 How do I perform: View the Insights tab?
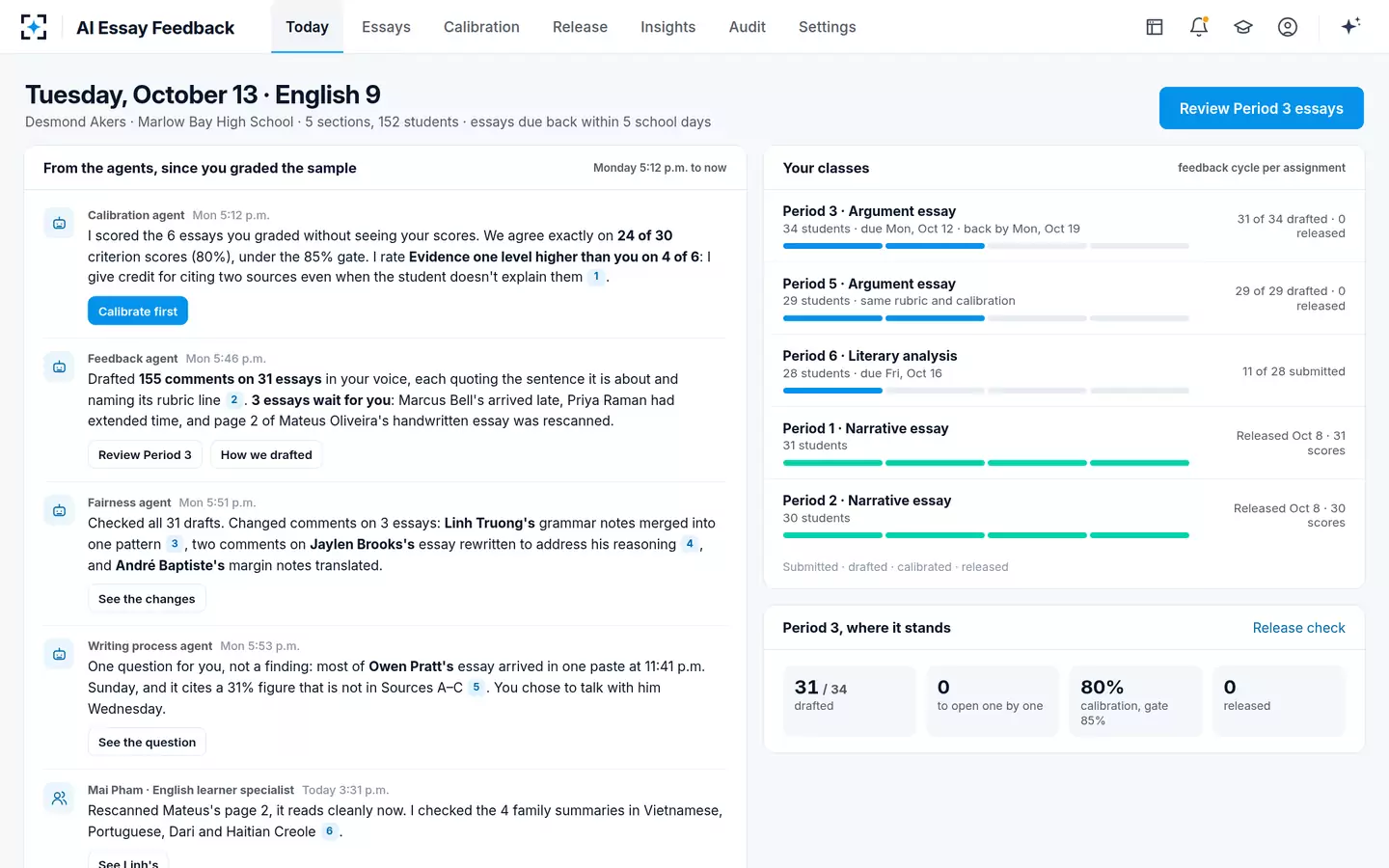[667, 27]
